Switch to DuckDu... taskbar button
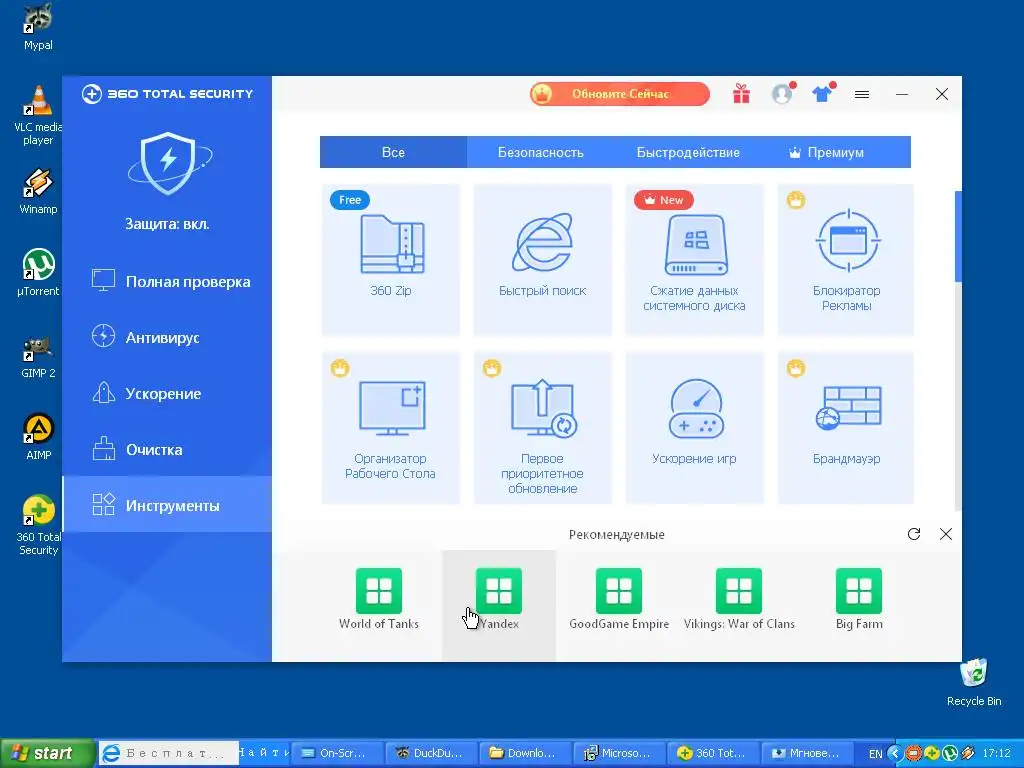Viewport: 1024px width, 768px height. pyautogui.click(x=430, y=753)
